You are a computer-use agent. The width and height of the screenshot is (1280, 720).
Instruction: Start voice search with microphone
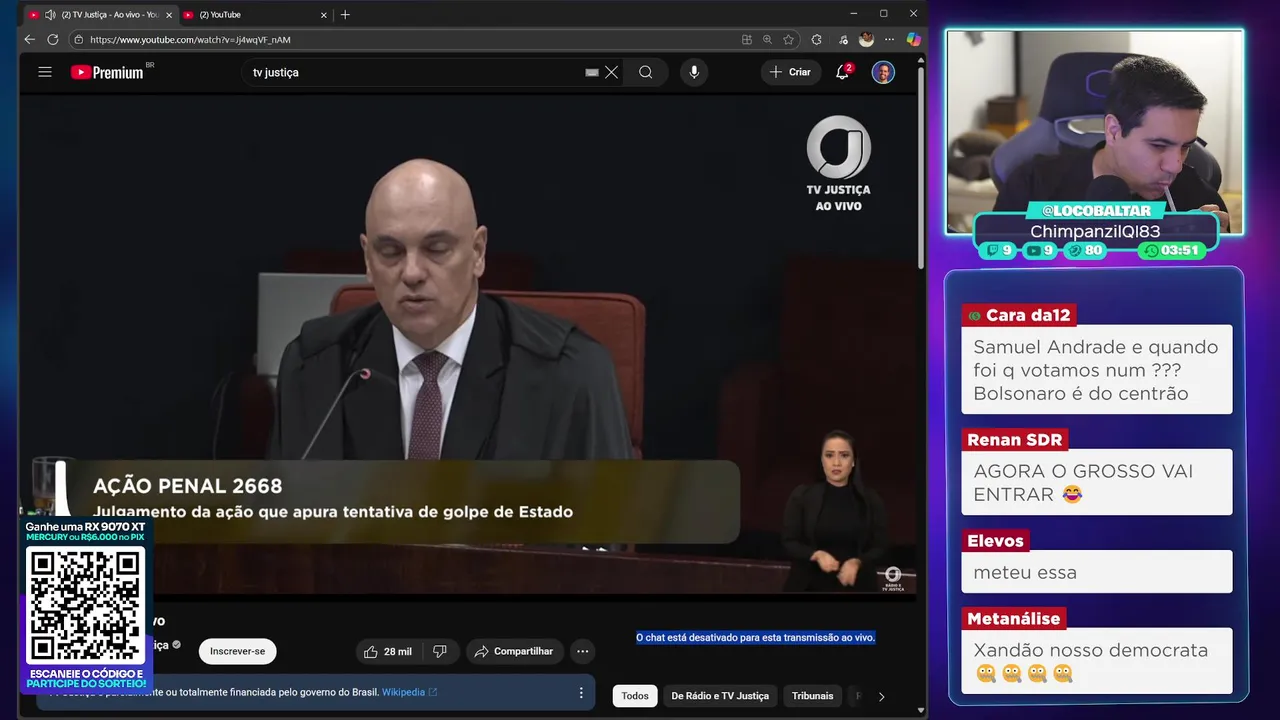tap(694, 72)
